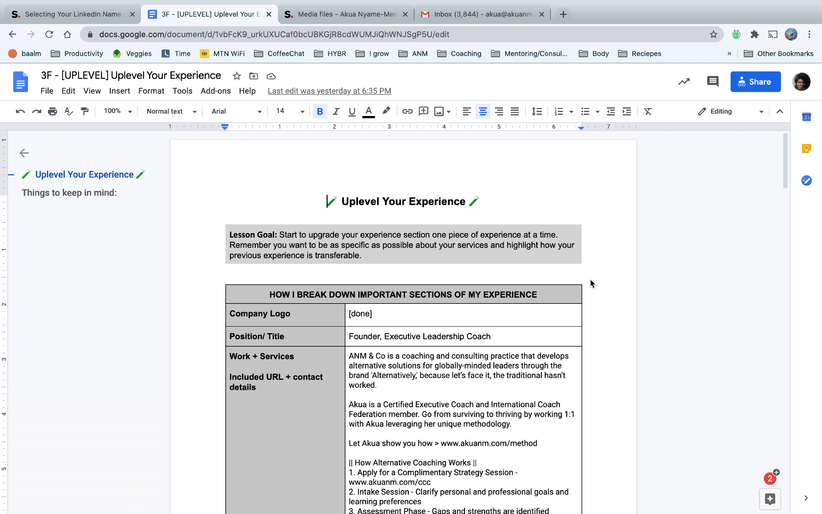
Task: Hide the menus with the collapse arrow
Action: [x=780, y=111]
